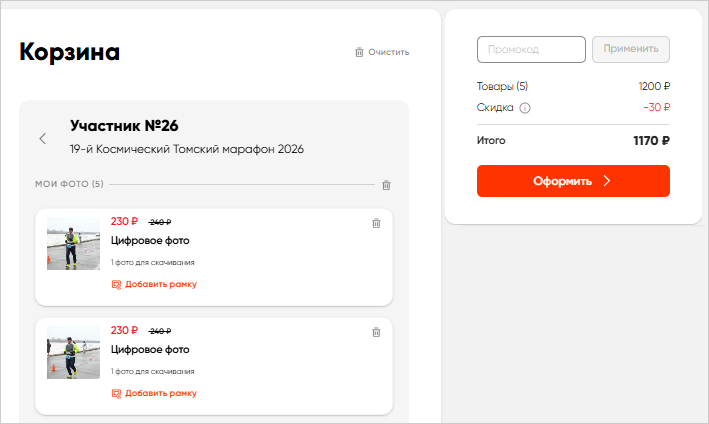The width and height of the screenshot is (709, 424).
Task: Click the frame icon in first photo card
Action: (x=116, y=284)
